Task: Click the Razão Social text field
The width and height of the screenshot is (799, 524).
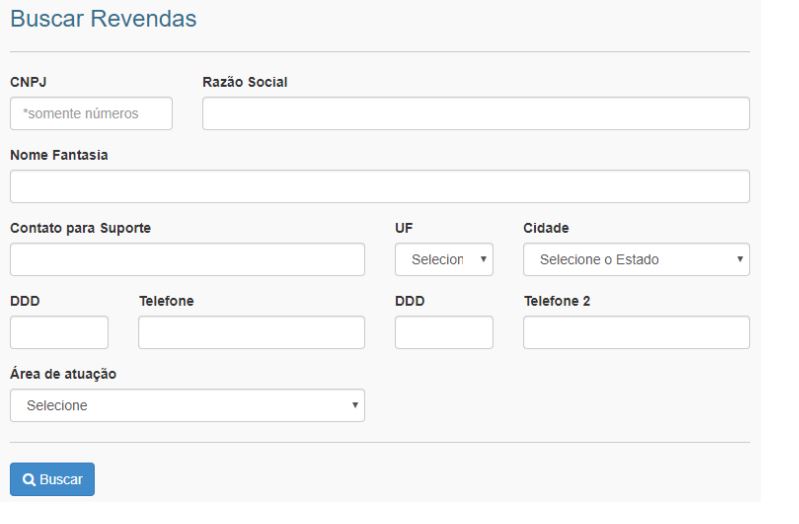Action: pyautogui.click(x=475, y=114)
